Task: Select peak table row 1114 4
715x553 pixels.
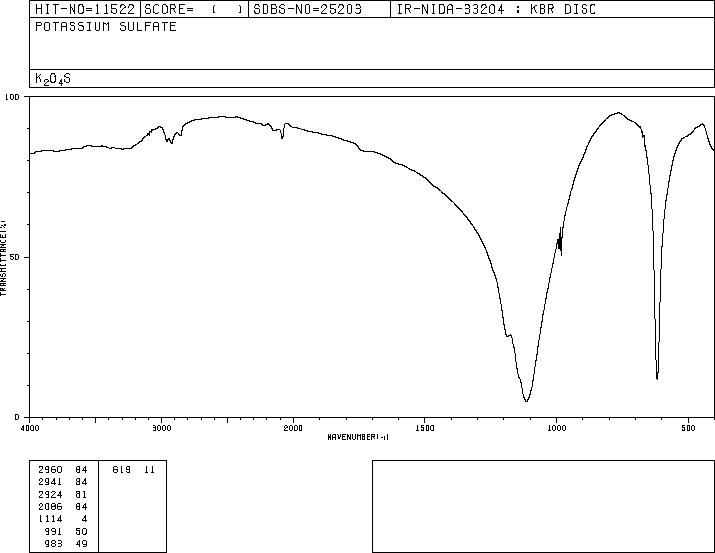Action: (x=63, y=519)
